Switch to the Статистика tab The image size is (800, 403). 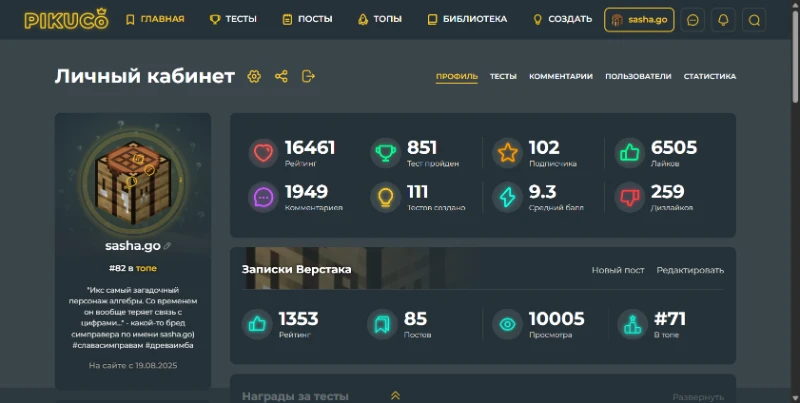coord(710,77)
